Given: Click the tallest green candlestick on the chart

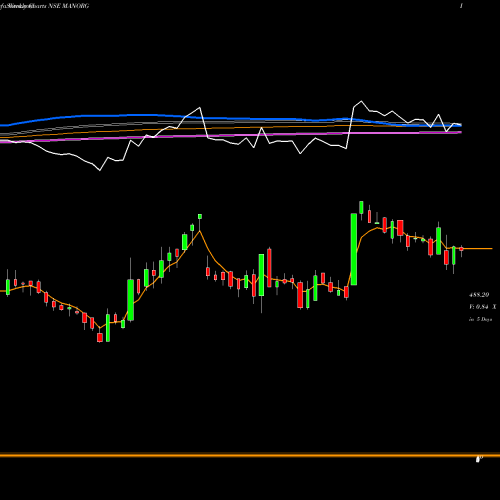Looking at the screenshot, I should click(354, 249).
